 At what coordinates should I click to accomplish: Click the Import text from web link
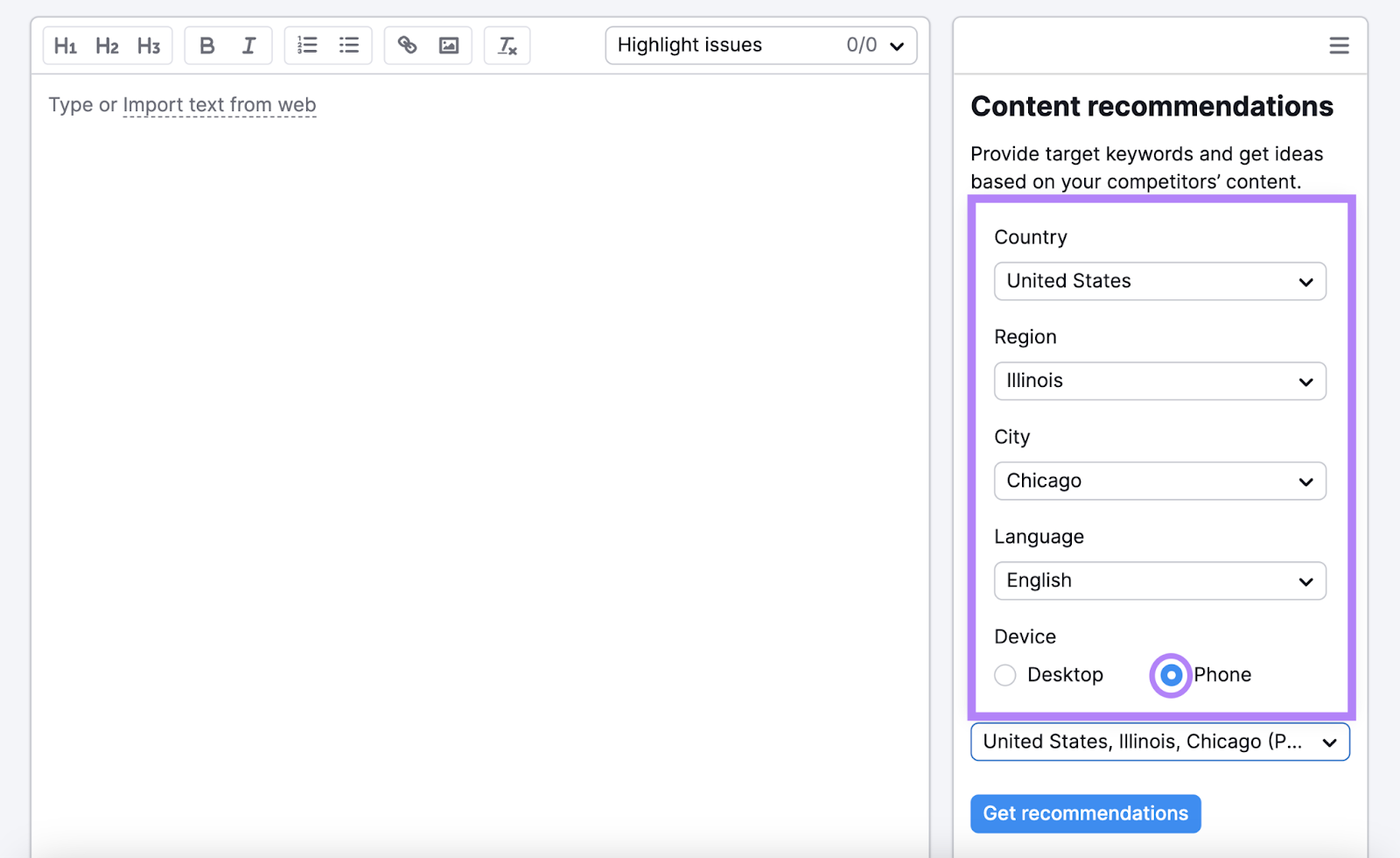tap(219, 104)
